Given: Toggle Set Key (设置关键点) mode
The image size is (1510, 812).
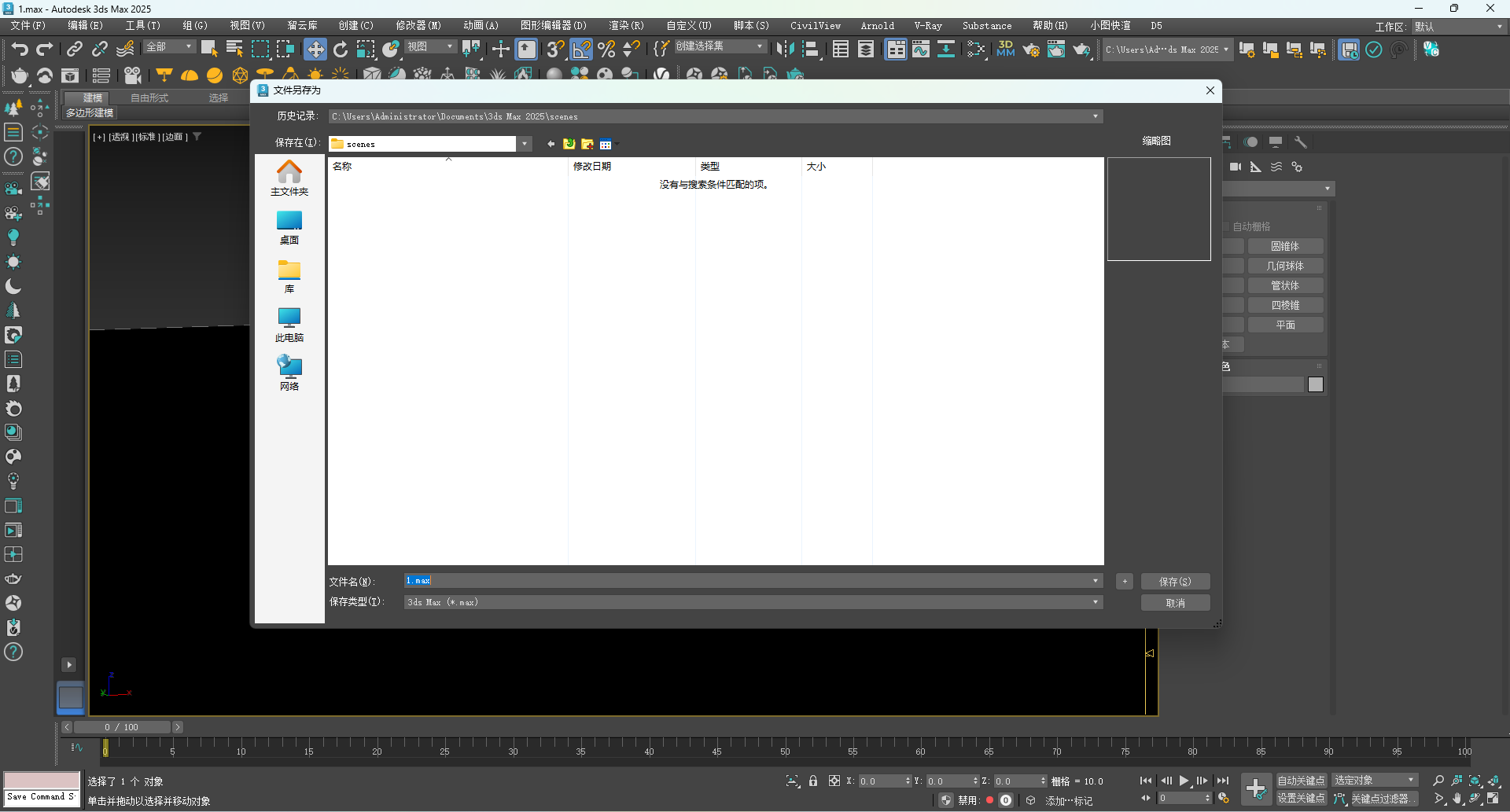Looking at the screenshot, I should [1301, 799].
